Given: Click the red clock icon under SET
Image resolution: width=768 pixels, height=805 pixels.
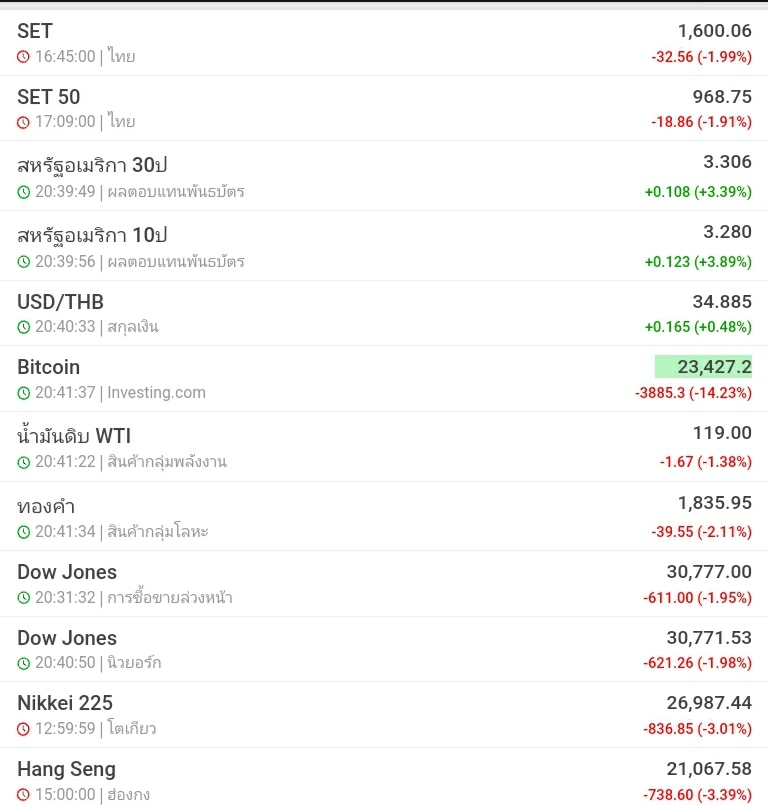Looking at the screenshot, I should tap(24, 56).
